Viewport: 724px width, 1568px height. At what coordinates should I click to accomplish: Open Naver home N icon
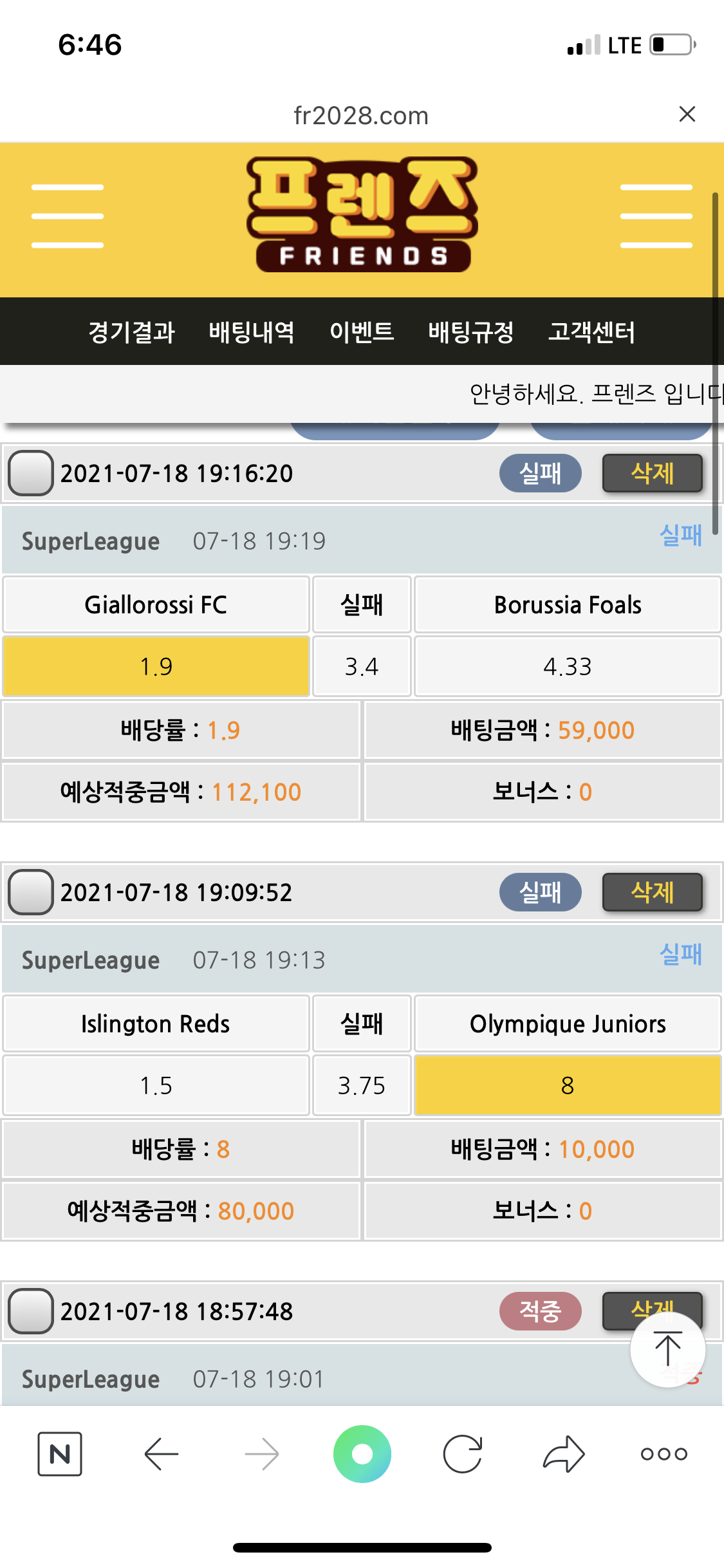pyautogui.click(x=60, y=1453)
